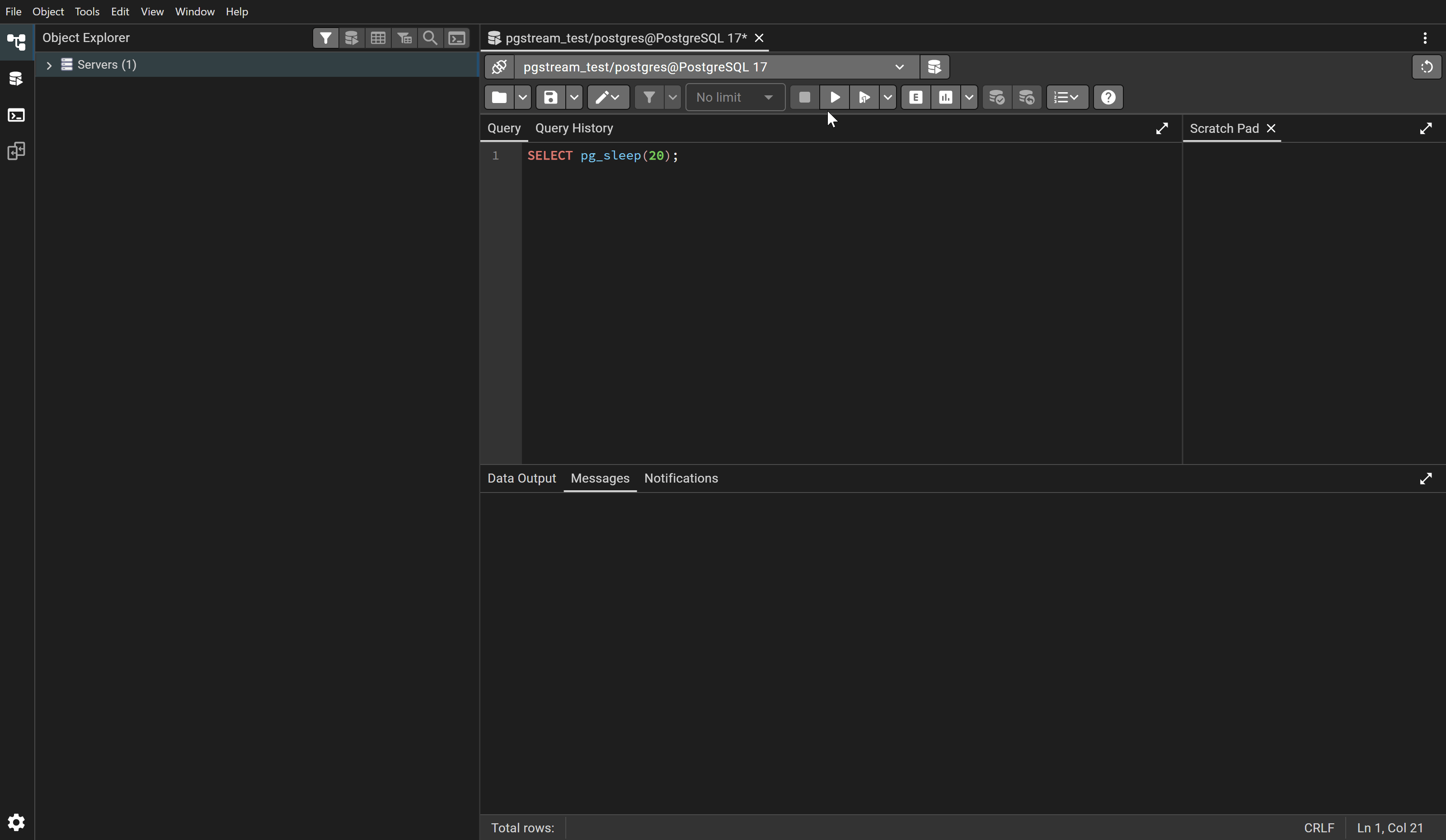Image resolution: width=1446 pixels, height=840 pixels.
Task: Click the CRLF line ending indicator
Action: pyautogui.click(x=1319, y=828)
